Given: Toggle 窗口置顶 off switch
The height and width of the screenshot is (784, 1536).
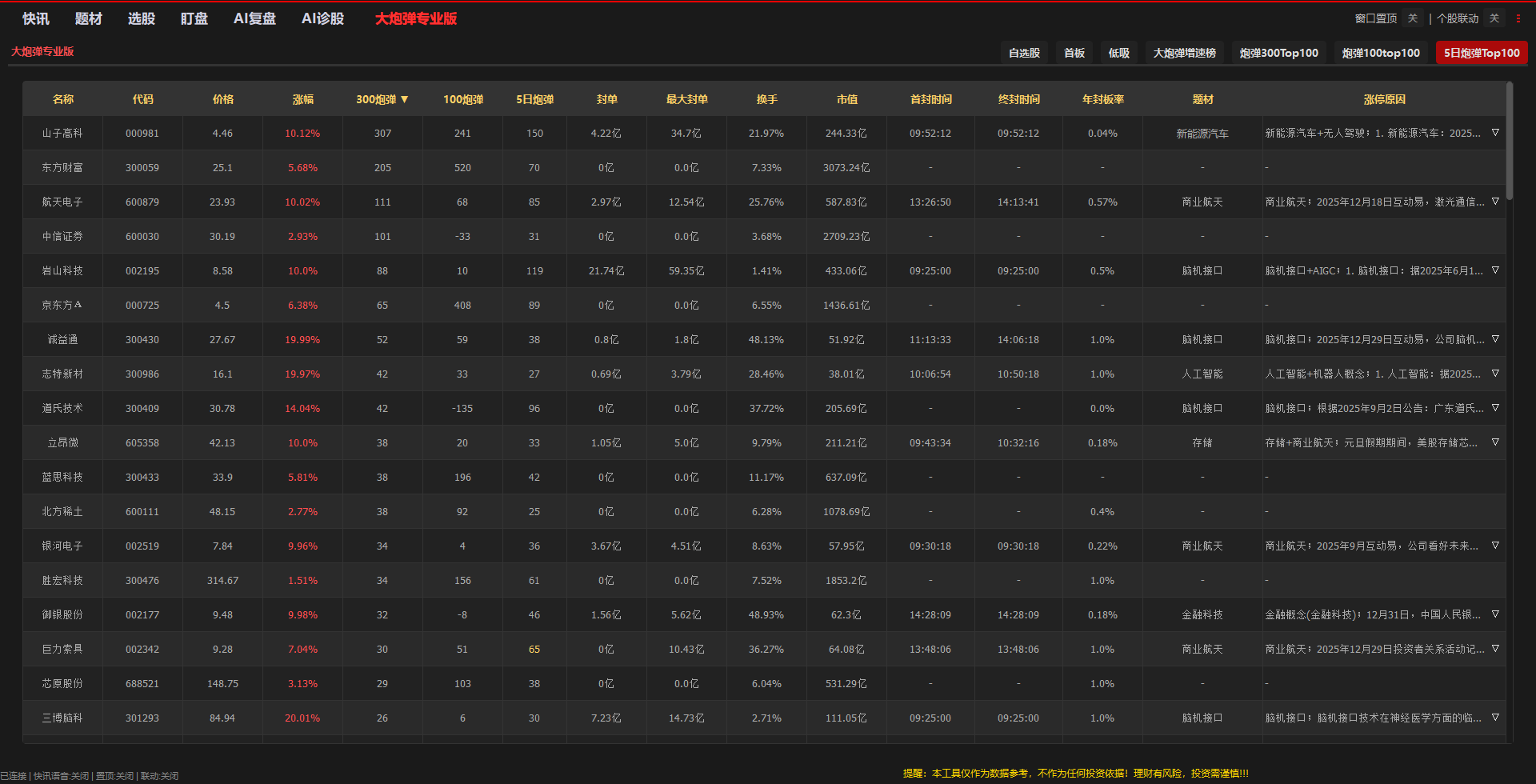Looking at the screenshot, I should click(1413, 18).
